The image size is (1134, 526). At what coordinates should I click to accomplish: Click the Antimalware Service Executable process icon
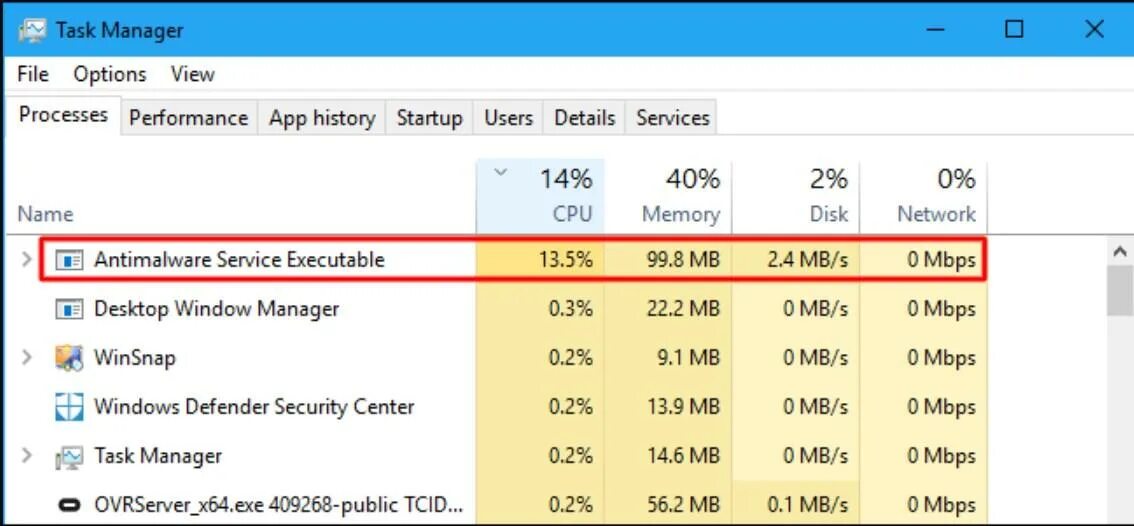tap(69, 260)
